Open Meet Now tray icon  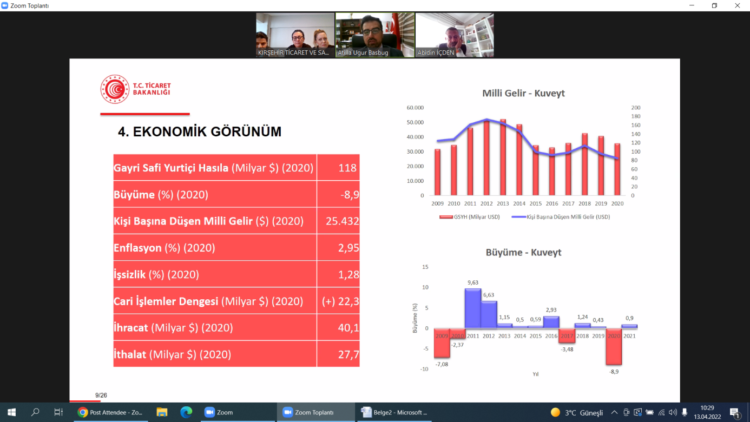pyautogui.click(x=626, y=412)
